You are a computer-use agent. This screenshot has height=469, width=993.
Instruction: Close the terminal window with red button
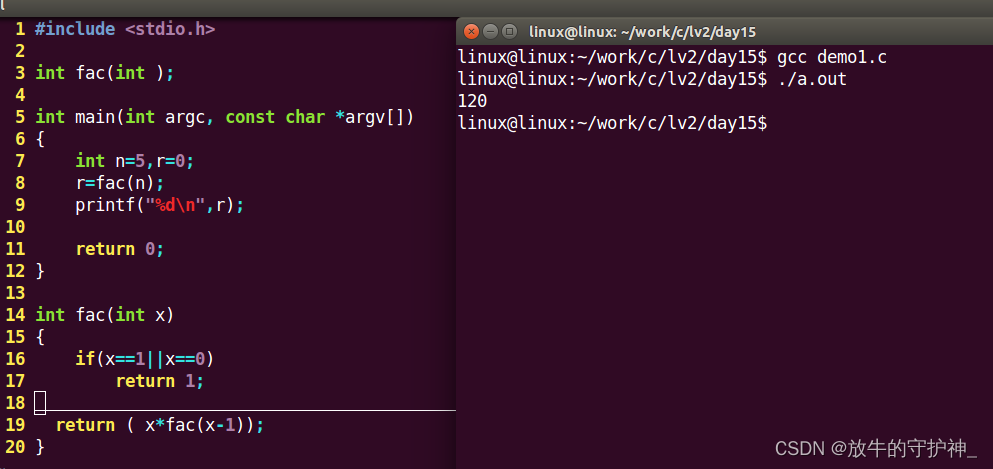[x=471, y=31]
